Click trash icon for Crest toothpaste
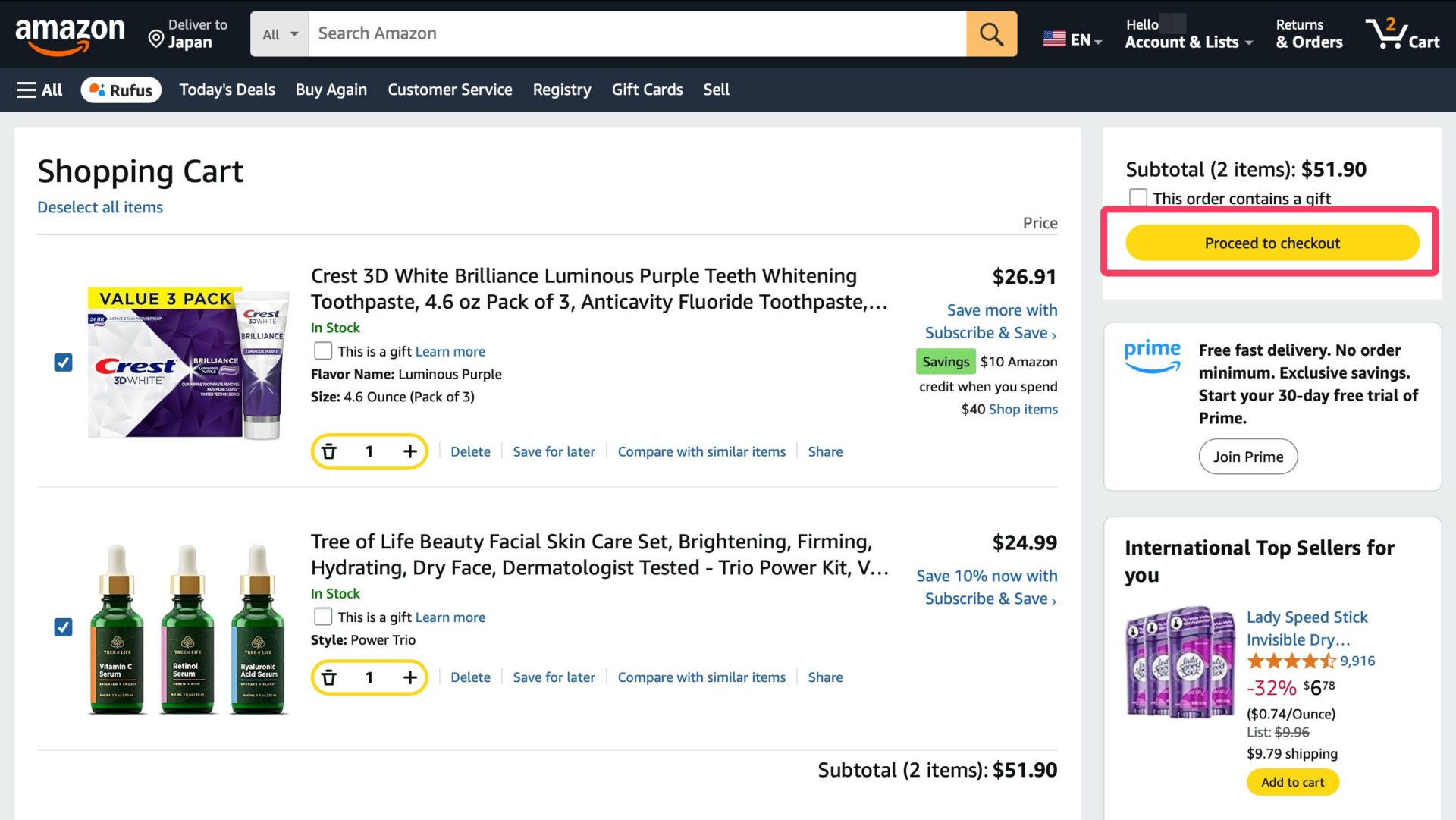The height and width of the screenshot is (820, 1456). tap(329, 452)
